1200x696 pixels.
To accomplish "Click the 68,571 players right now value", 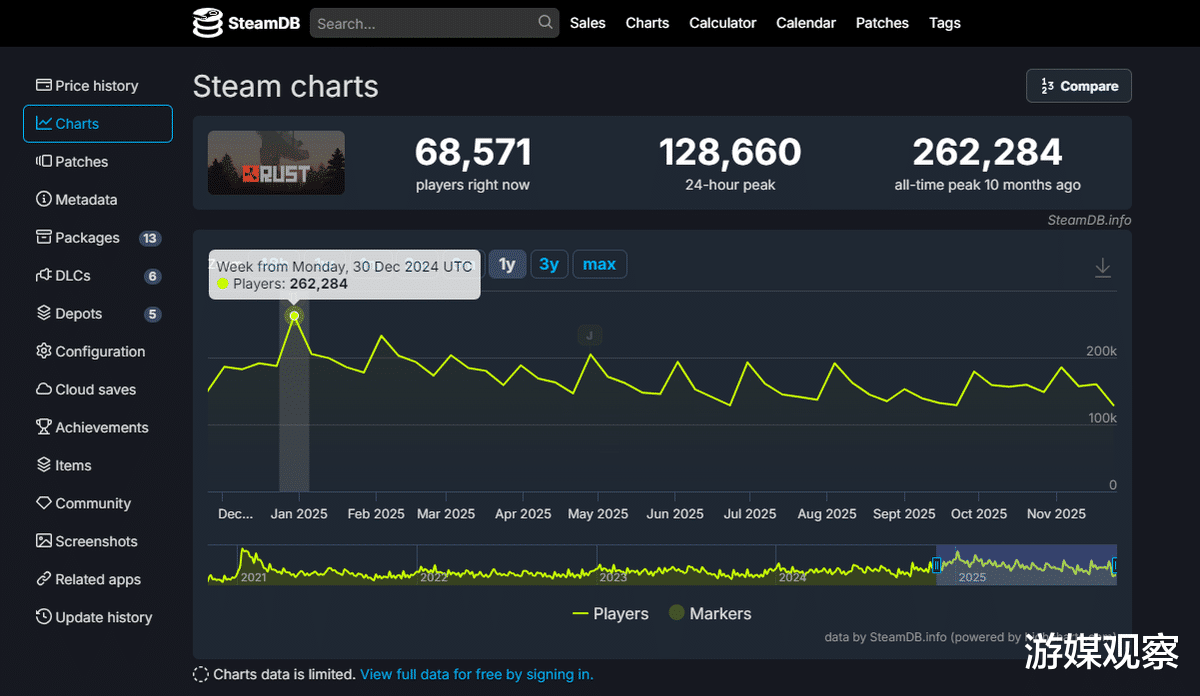I will (473, 152).
